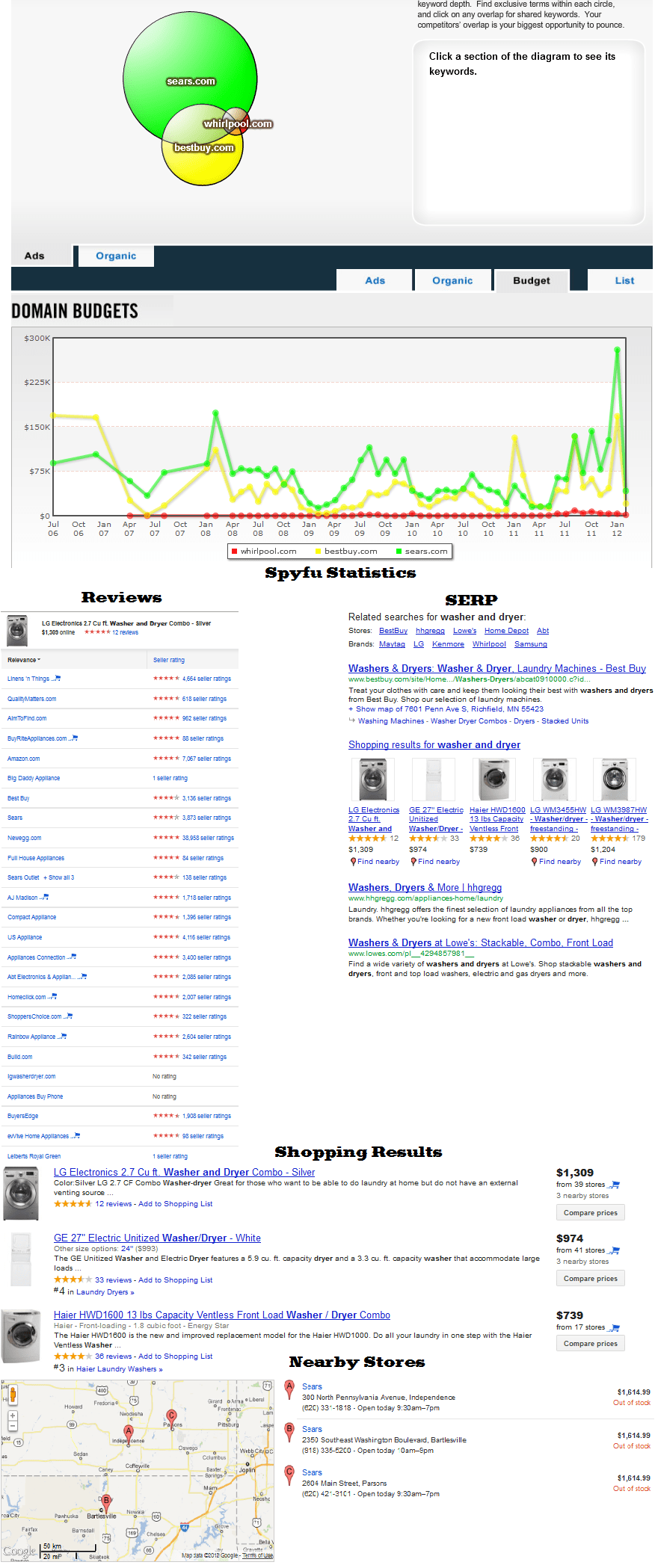Click the C pin beside Sears on Main Street

tap(289, 1475)
